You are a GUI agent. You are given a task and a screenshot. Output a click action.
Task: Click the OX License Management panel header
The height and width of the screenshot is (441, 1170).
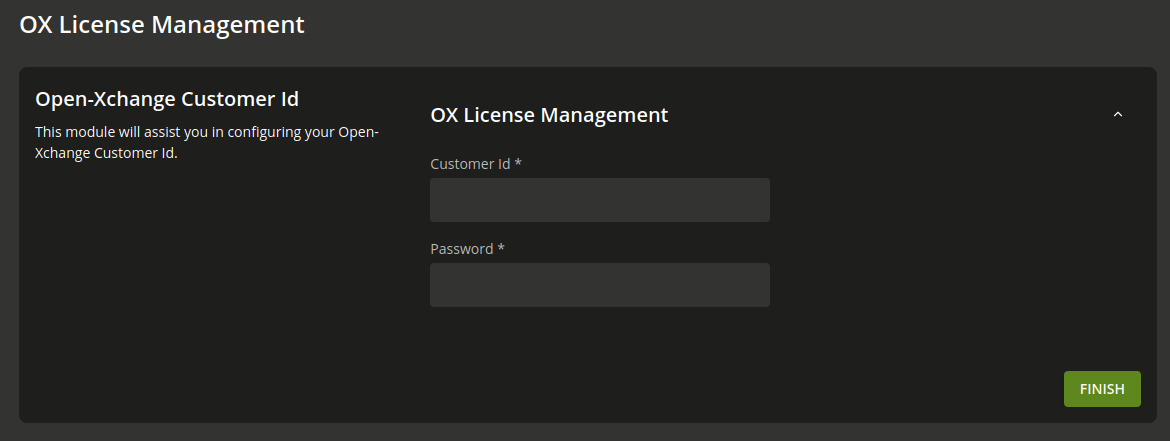pyautogui.click(x=549, y=115)
